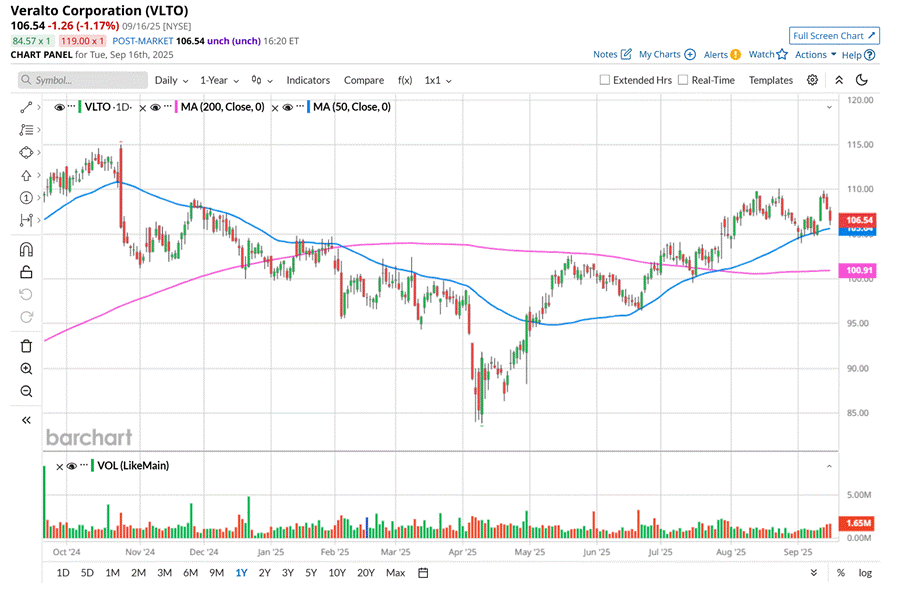The height and width of the screenshot is (589, 902).
Task: Select the arrow annotation tool
Action: 26,175
